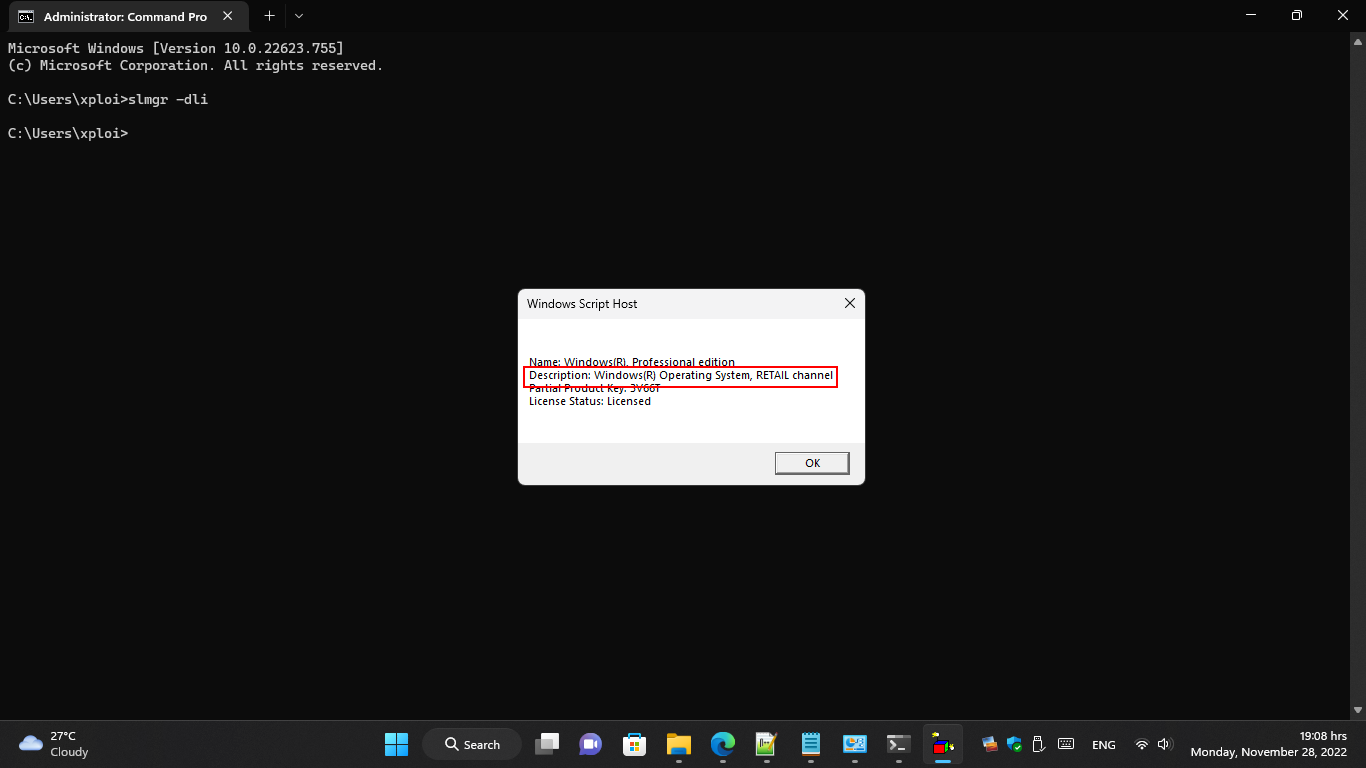Open the Windows Start menu
1366x768 pixels.
396,744
